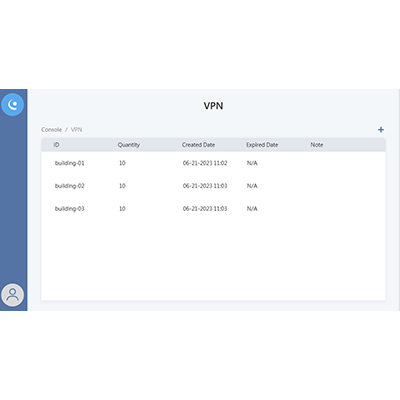Image resolution: width=400 pixels, height=400 pixels.
Task: Click quantity 10 of building-03
Action: coord(122,208)
